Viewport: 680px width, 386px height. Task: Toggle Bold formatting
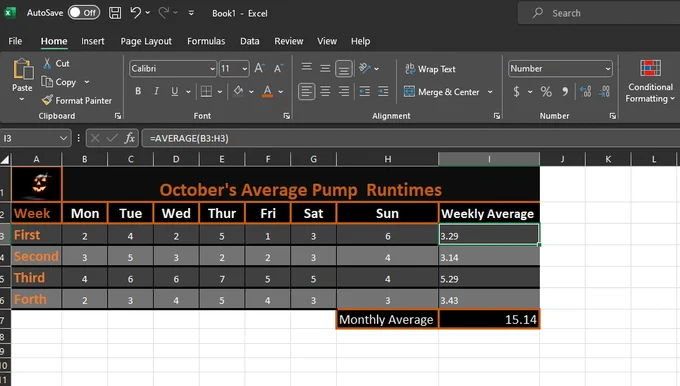[x=138, y=91]
